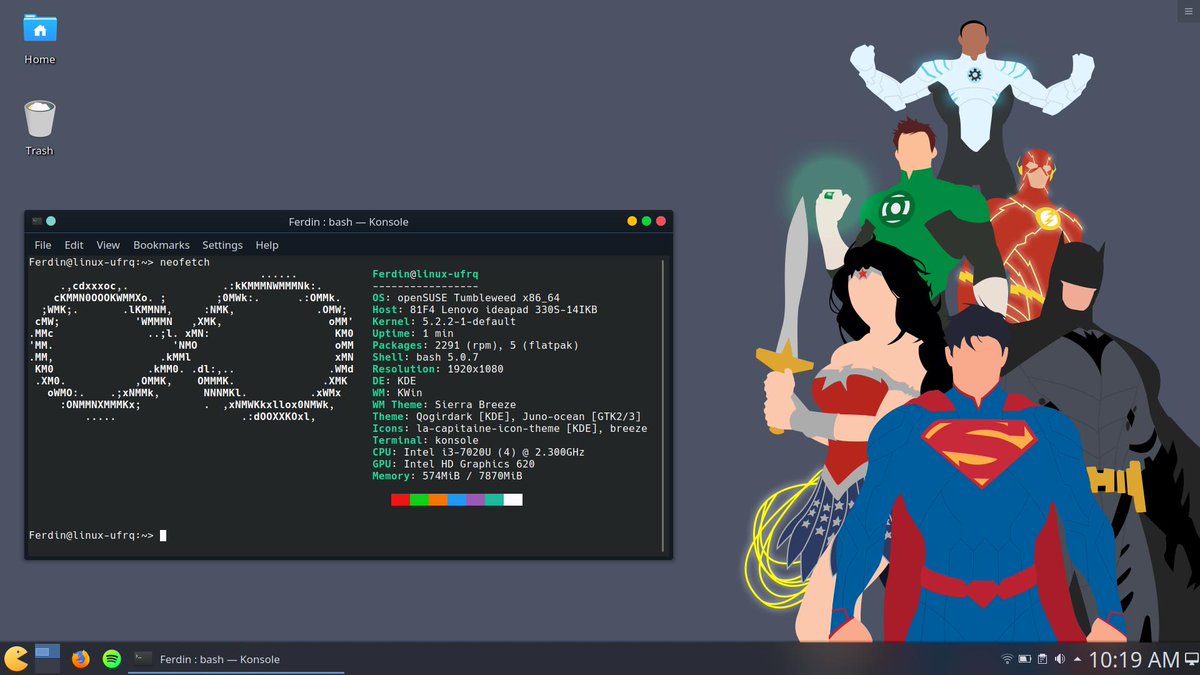Click the Konsole vertical scrollbar

(x=663, y=406)
